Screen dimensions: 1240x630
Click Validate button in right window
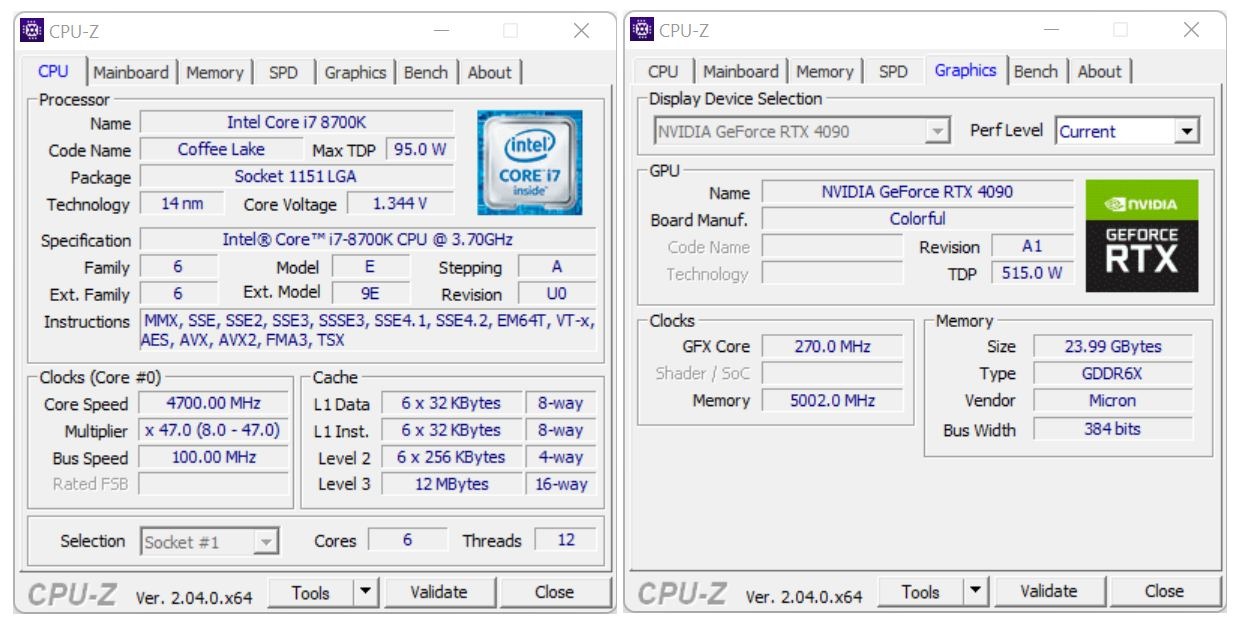click(x=1049, y=592)
